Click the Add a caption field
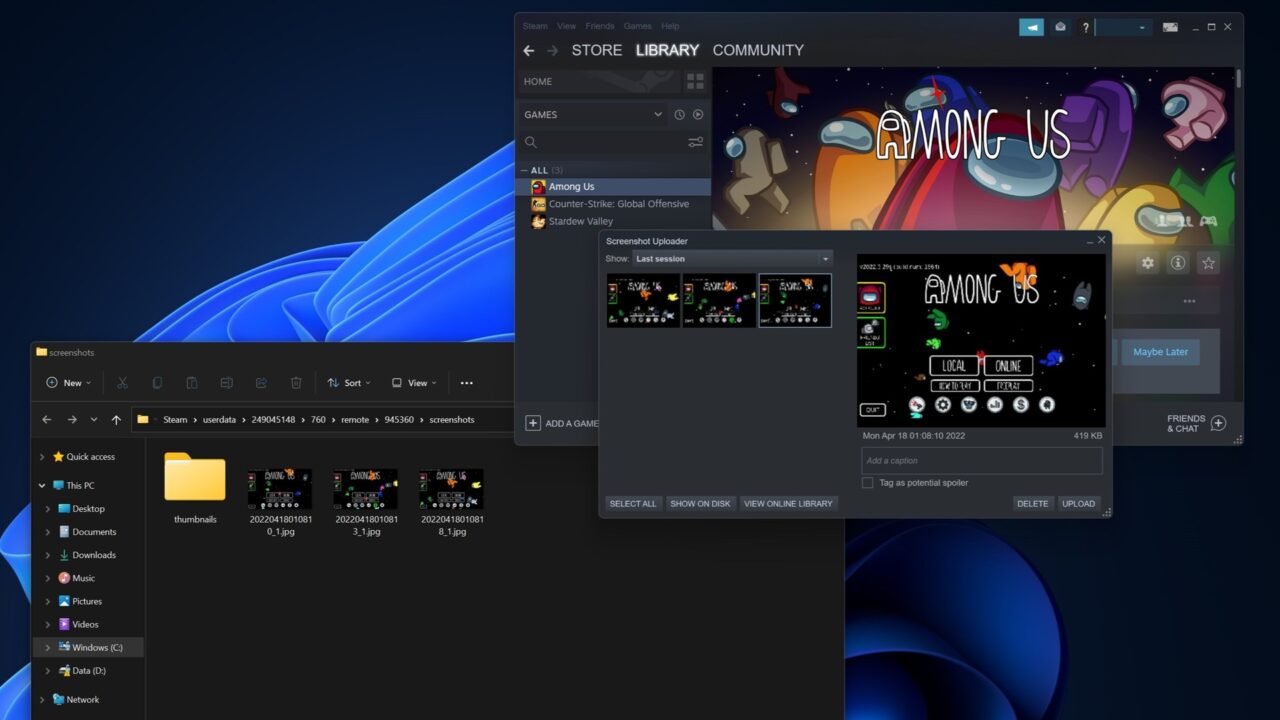 click(x=982, y=461)
